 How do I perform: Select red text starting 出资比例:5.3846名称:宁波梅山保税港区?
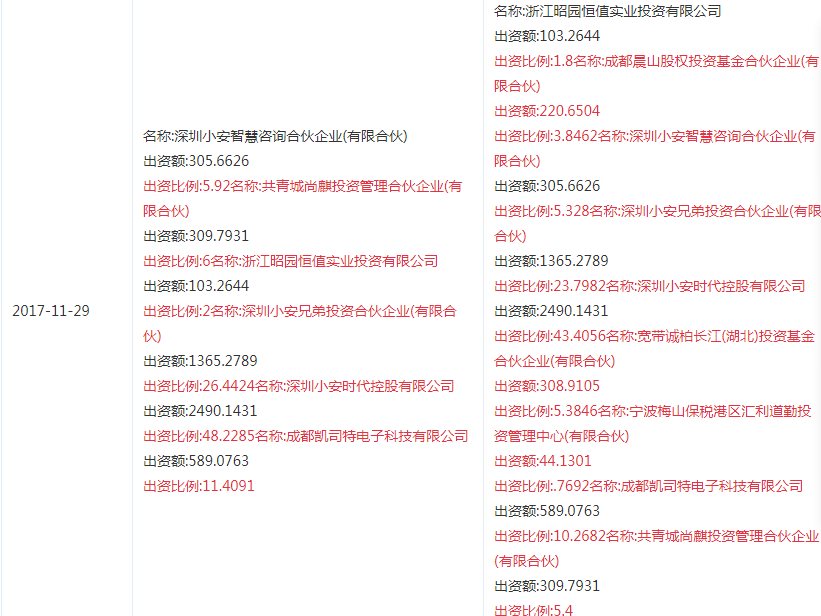[x=652, y=423]
